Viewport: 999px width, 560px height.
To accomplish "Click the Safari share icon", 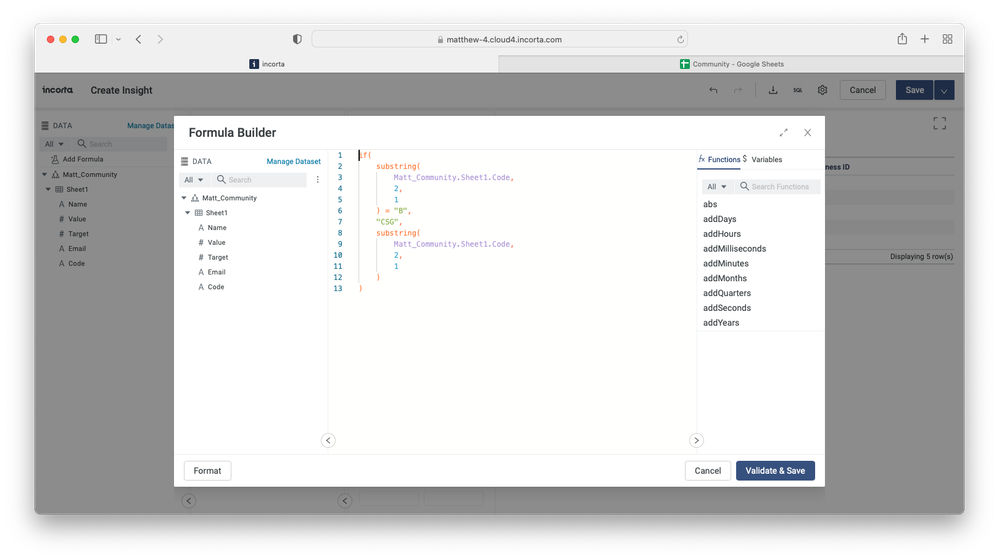I will [x=902, y=39].
